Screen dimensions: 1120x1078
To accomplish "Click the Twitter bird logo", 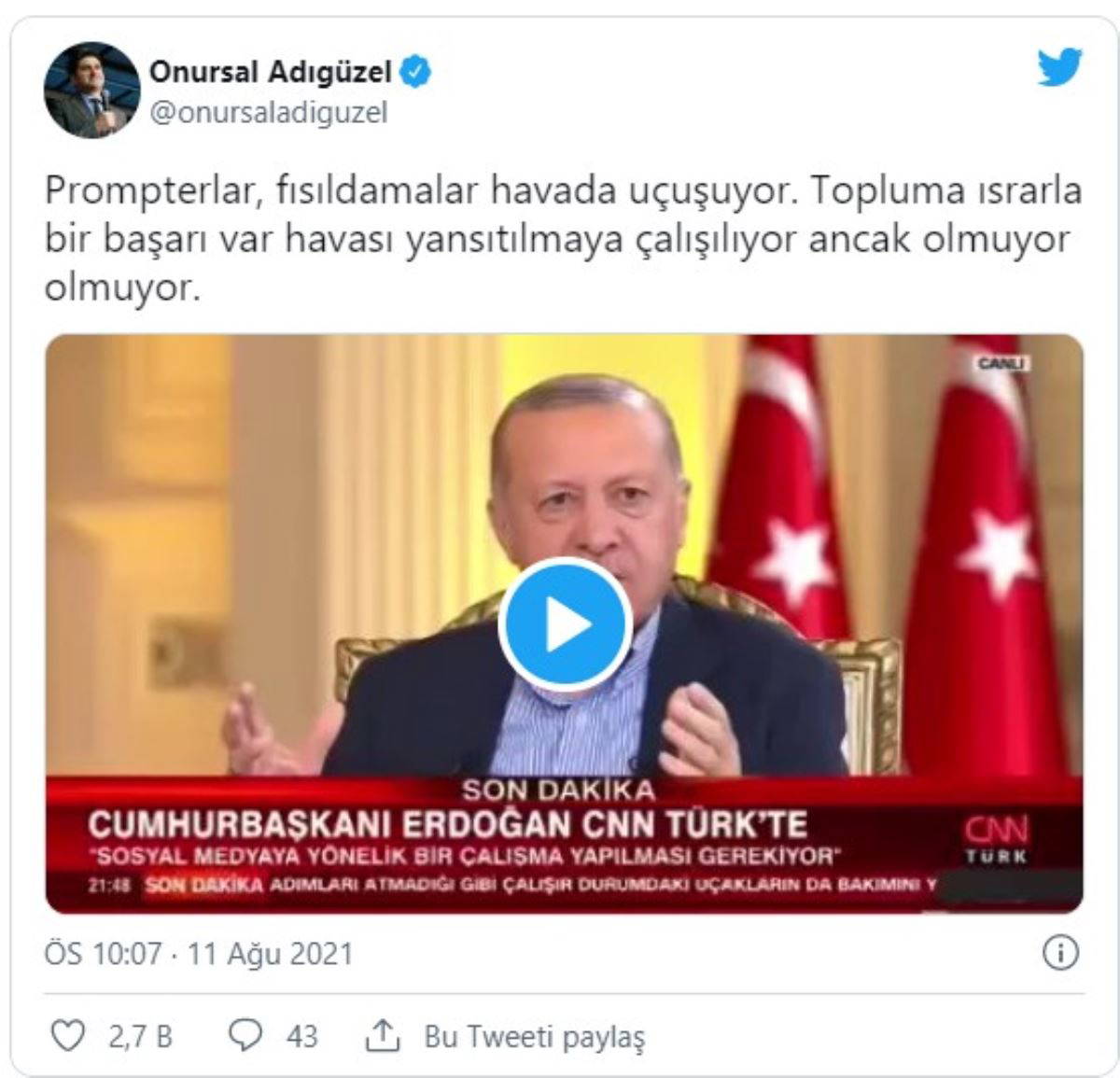I will click(x=1059, y=68).
